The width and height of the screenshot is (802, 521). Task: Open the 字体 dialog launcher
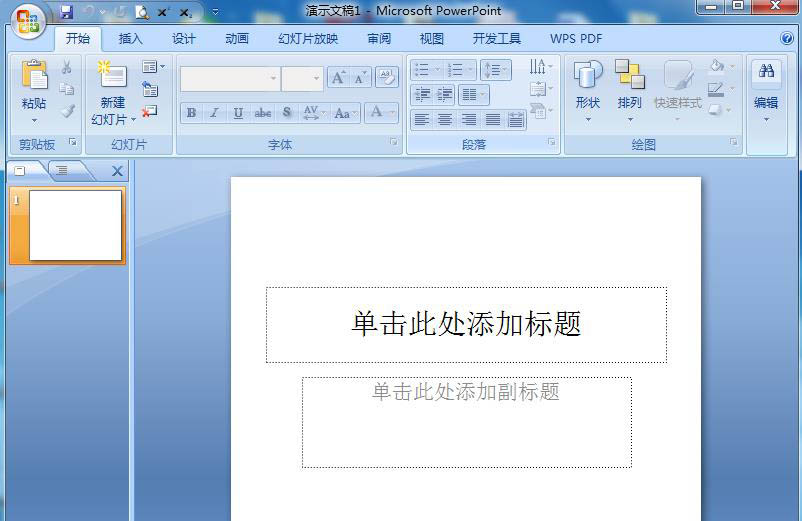[x=394, y=142]
